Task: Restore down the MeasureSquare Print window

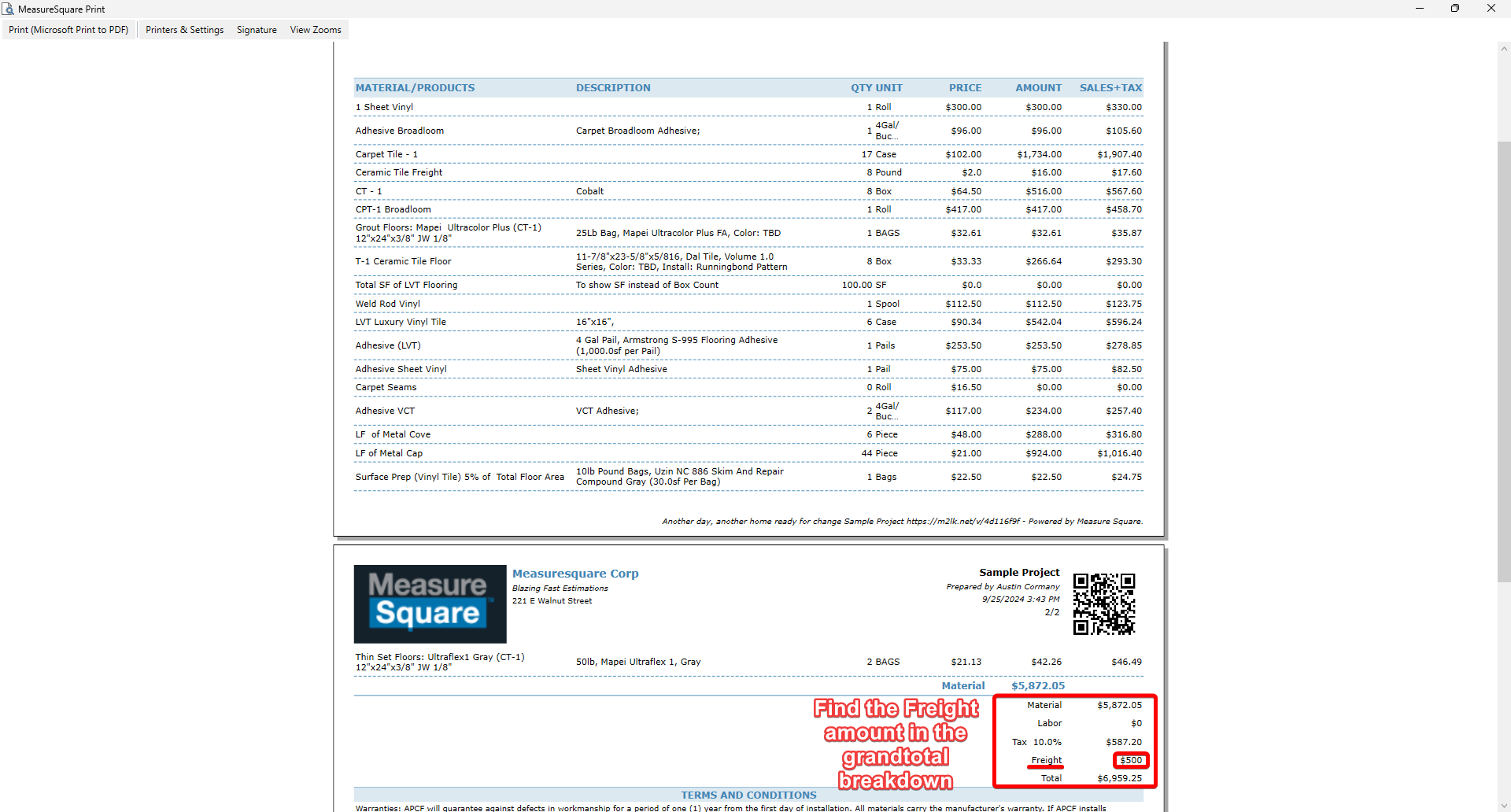Action: 1455,9
